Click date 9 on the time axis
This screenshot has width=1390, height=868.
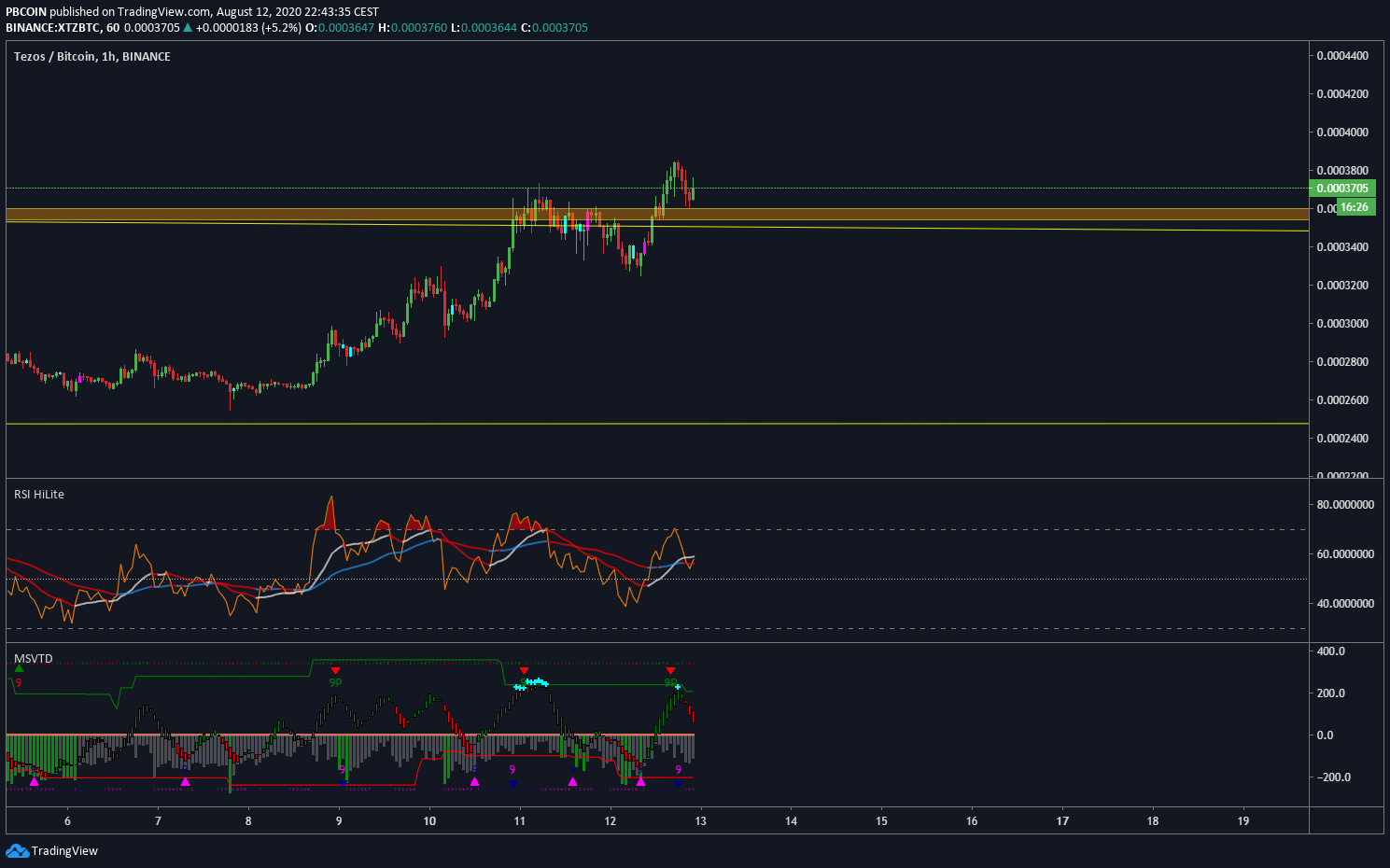339,821
